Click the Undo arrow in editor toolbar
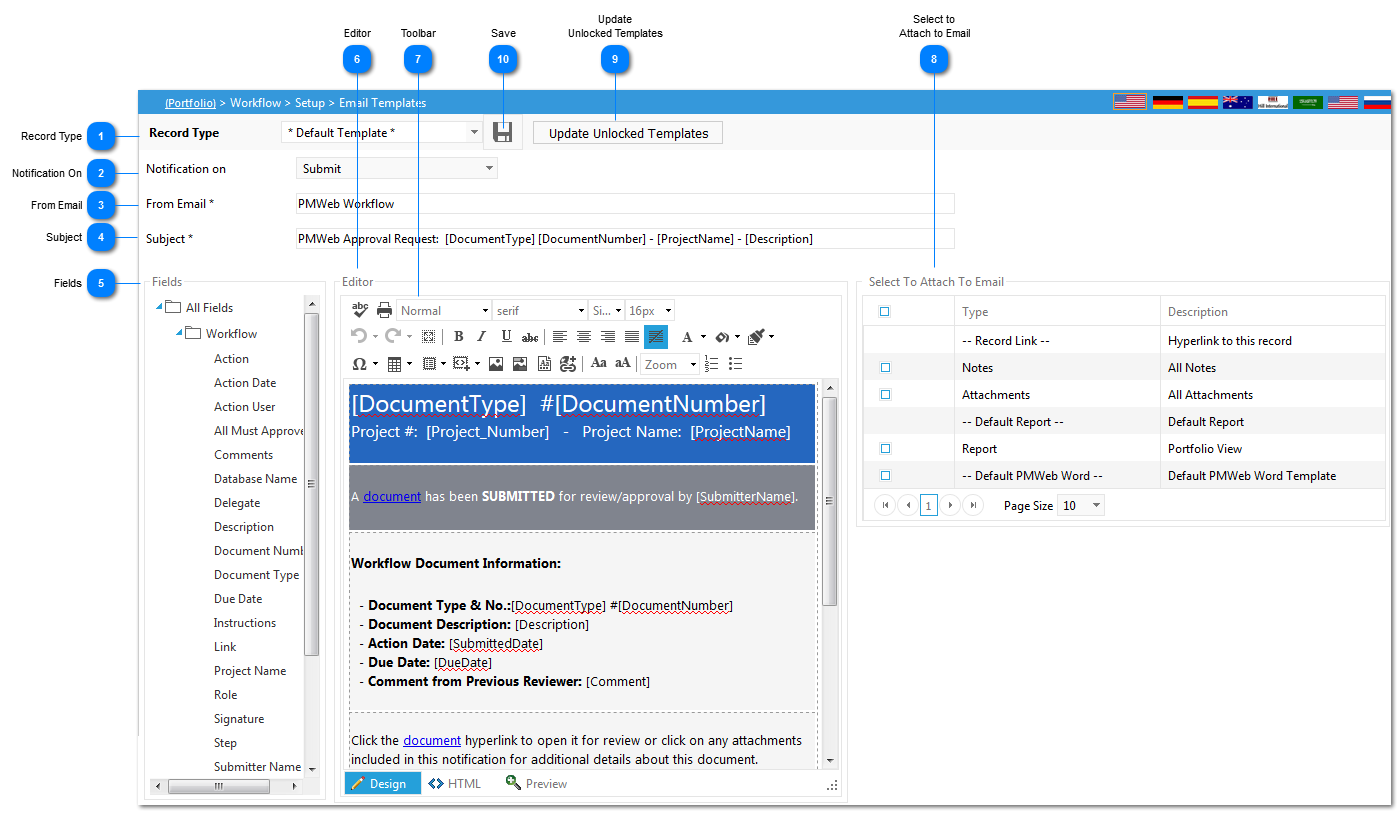 click(358, 337)
